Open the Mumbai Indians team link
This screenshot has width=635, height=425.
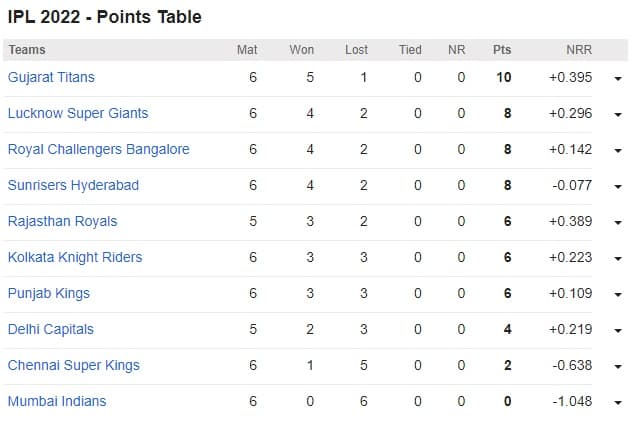click(x=57, y=401)
